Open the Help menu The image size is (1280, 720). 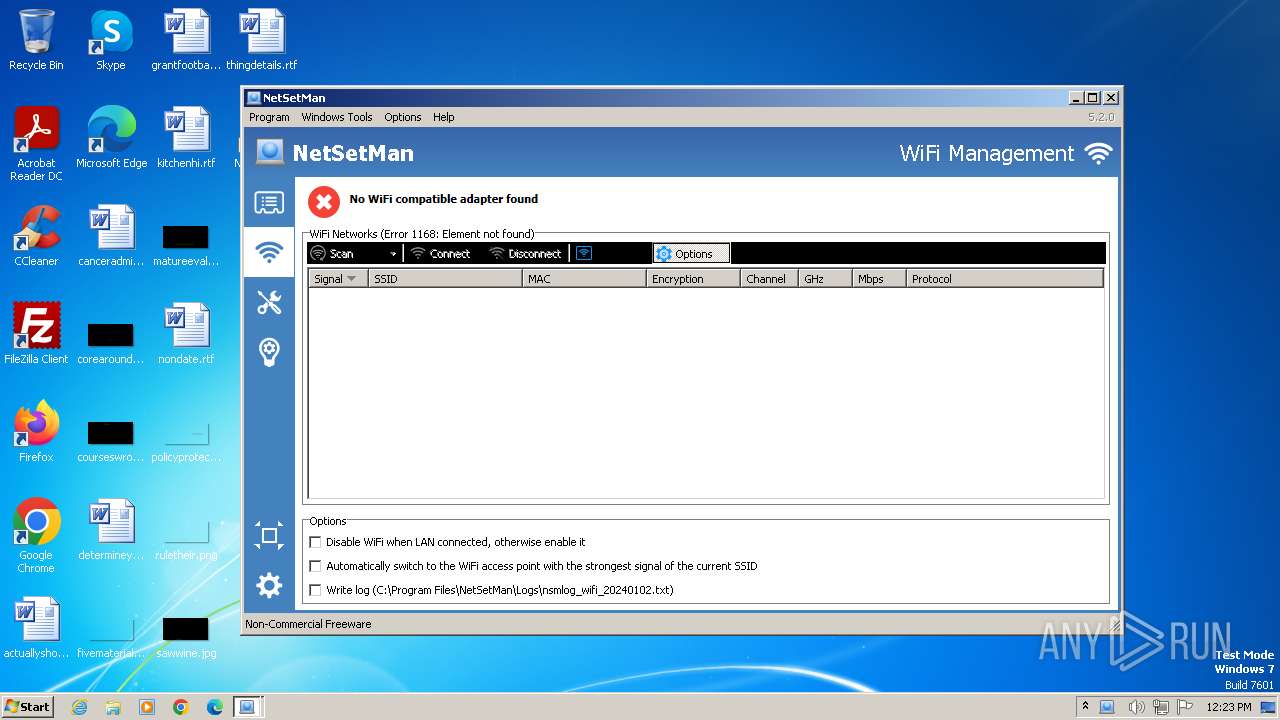[x=444, y=117]
